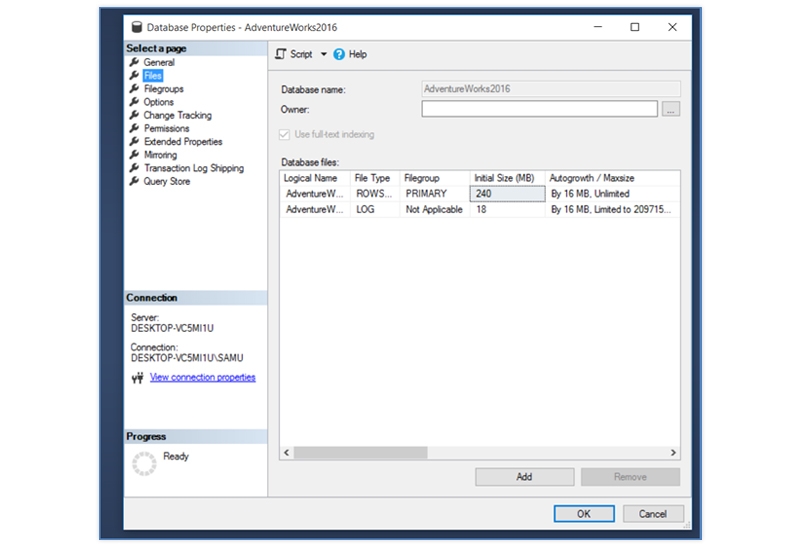Select the Initial Size cell showing 18
This screenshot has height=548, width=800.
pos(507,210)
